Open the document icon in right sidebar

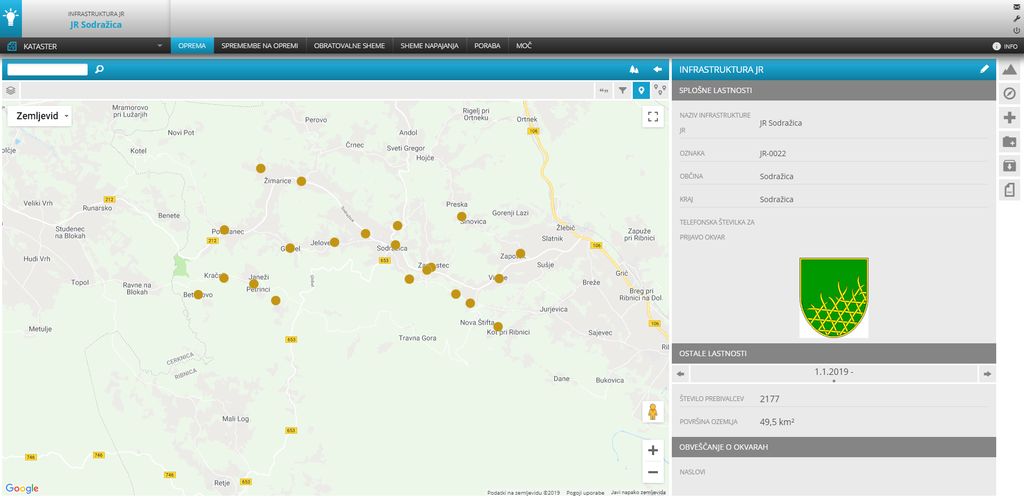tap(1010, 190)
